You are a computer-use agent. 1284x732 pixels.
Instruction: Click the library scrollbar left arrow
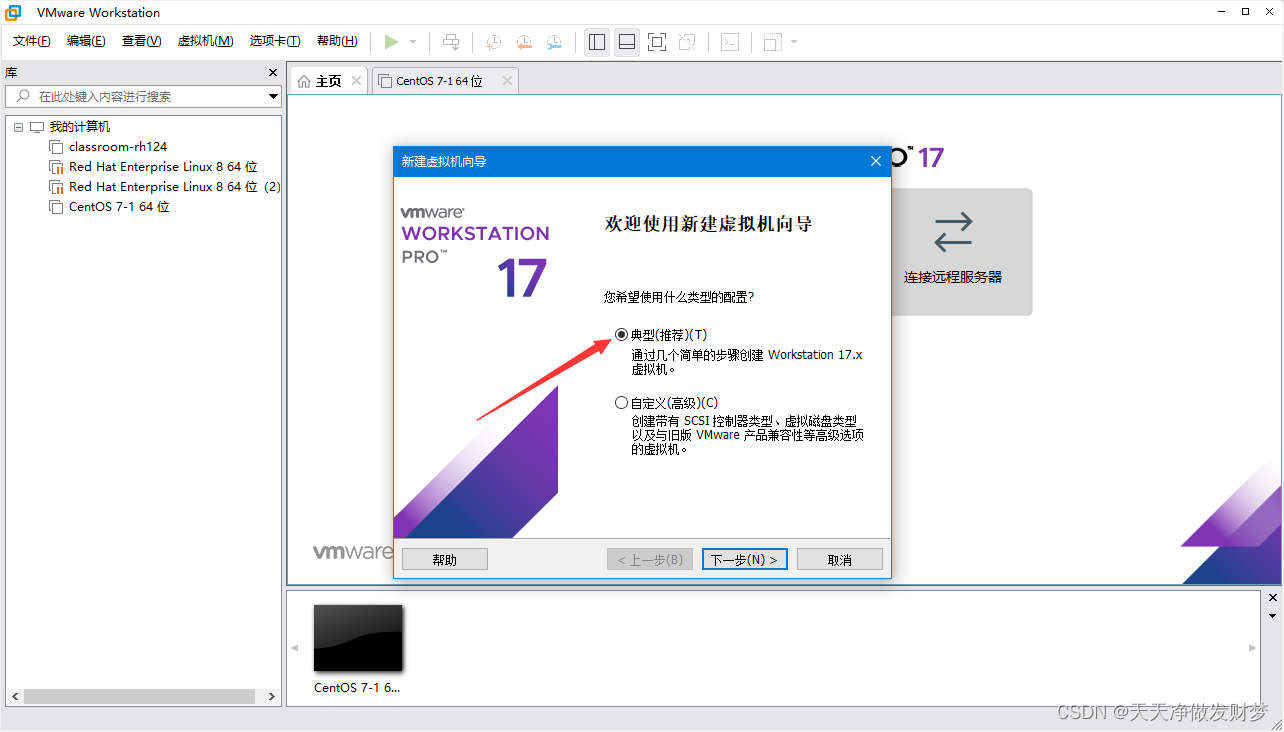pyautogui.click(x=14, y=696)
